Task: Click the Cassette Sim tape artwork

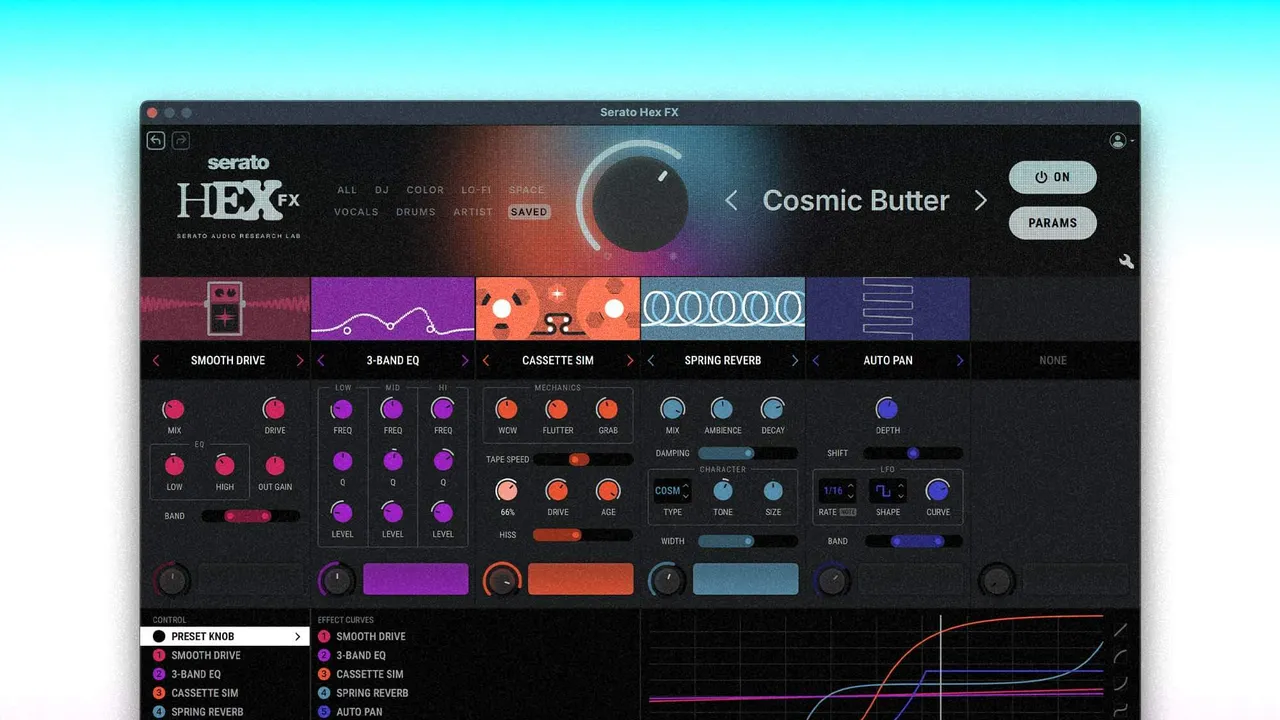Action: (x=558, y=309)
